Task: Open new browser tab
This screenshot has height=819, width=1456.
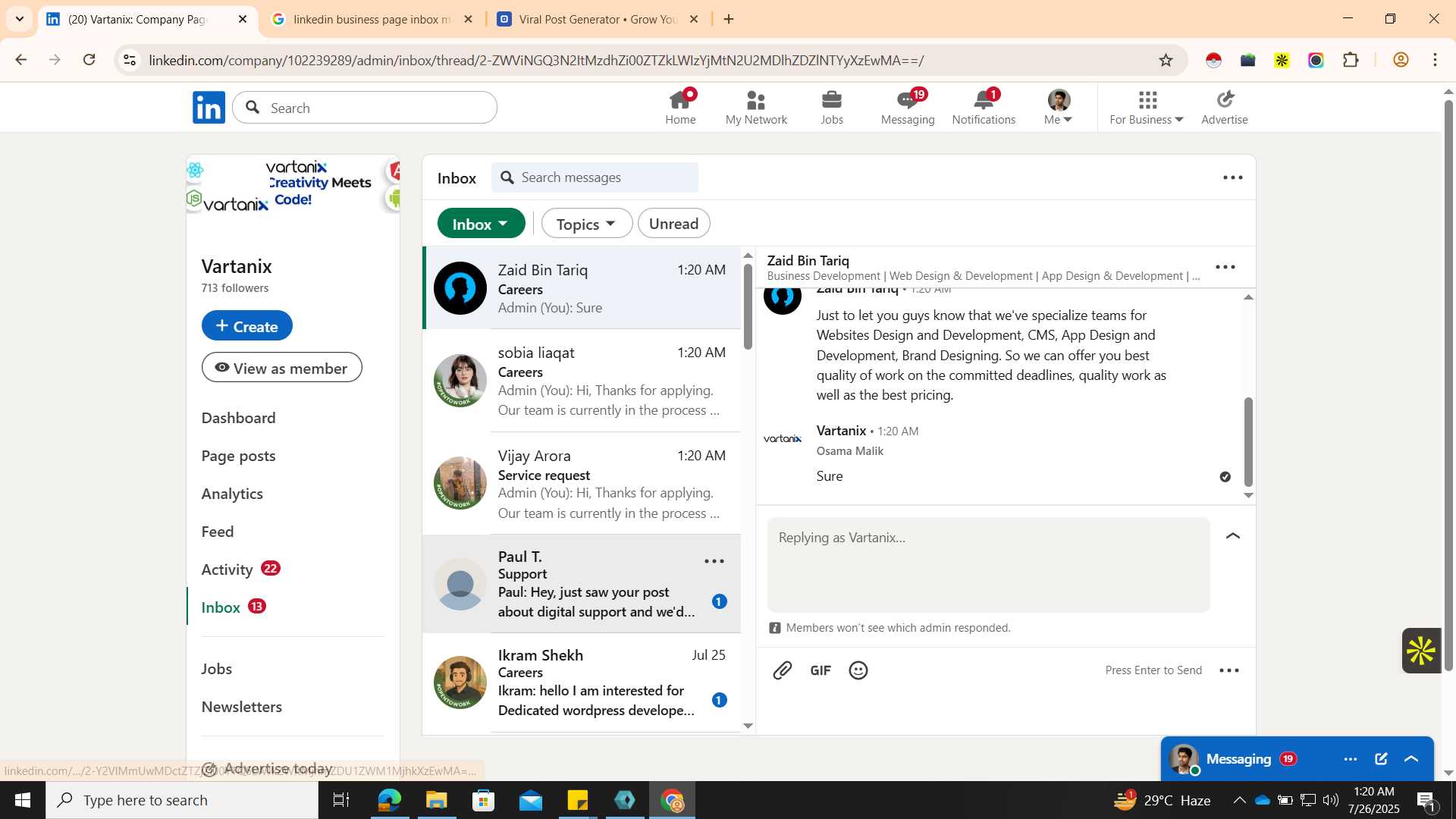Action: point(729,19)
